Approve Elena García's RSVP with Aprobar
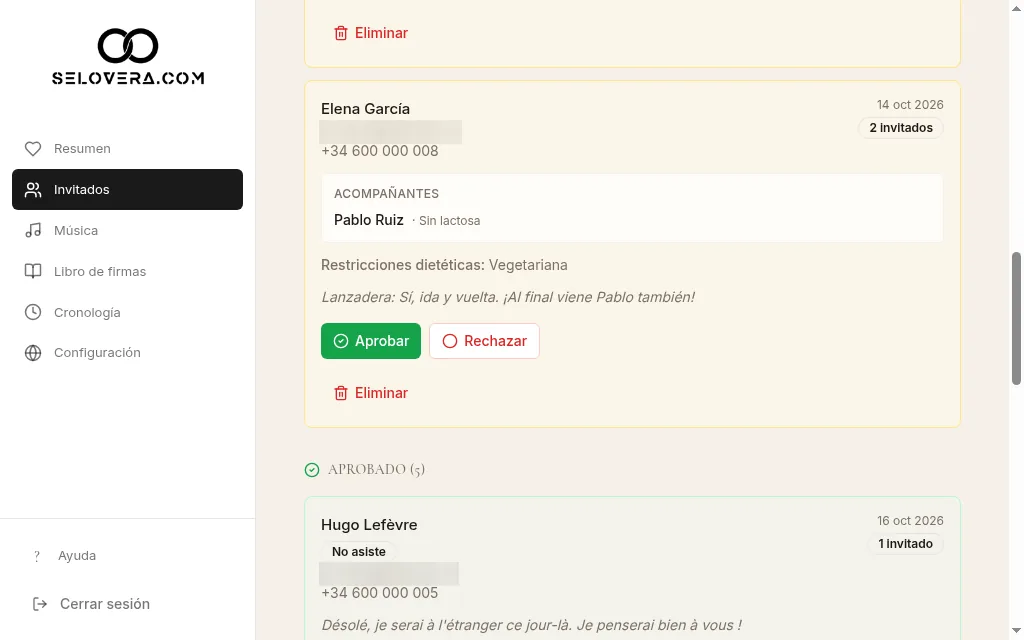The image size is (1024, 640). [x=371, y=341]
